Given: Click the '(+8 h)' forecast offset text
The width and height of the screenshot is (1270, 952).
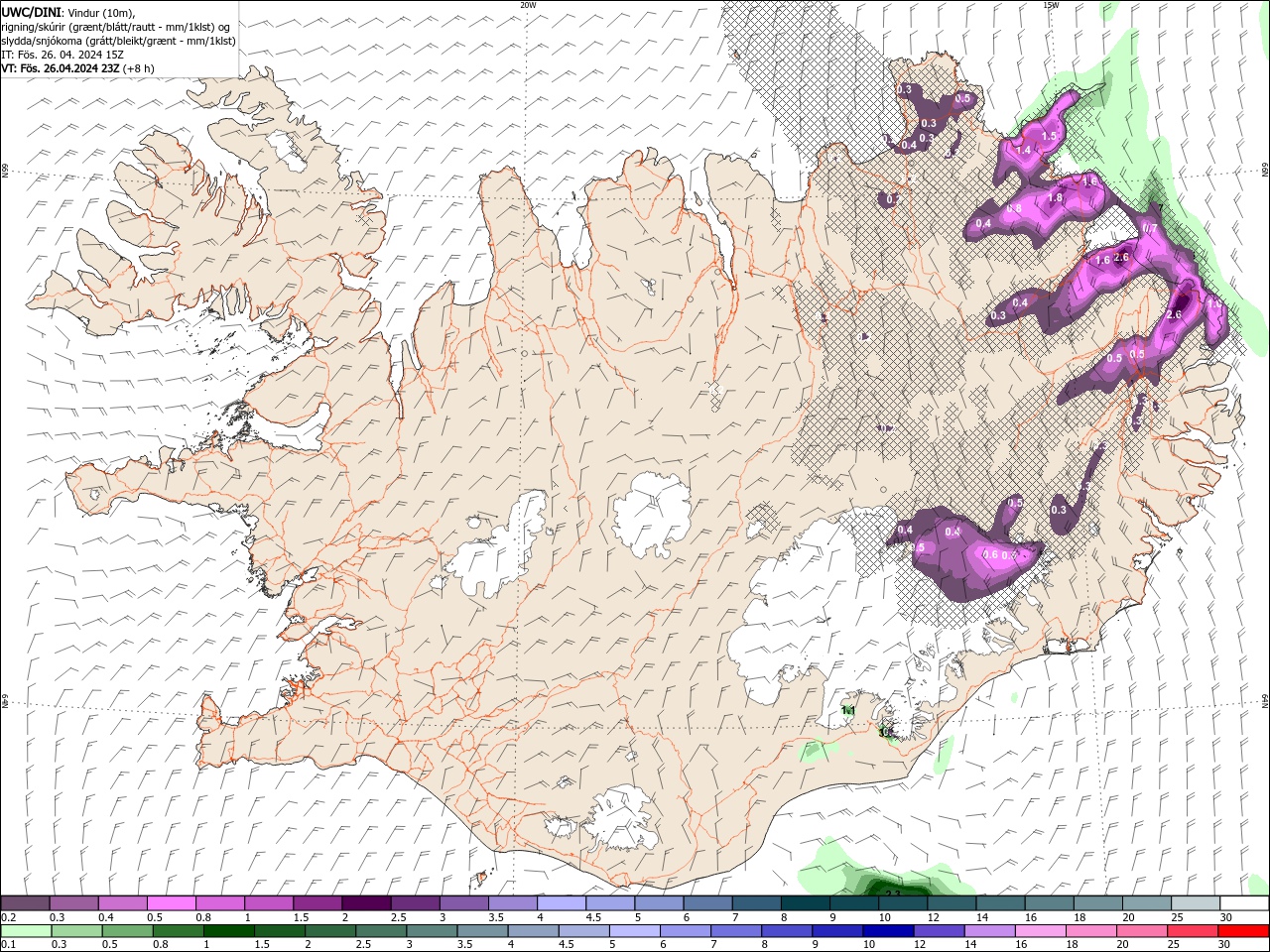Looking at the screenshot, I should point(141,68).
